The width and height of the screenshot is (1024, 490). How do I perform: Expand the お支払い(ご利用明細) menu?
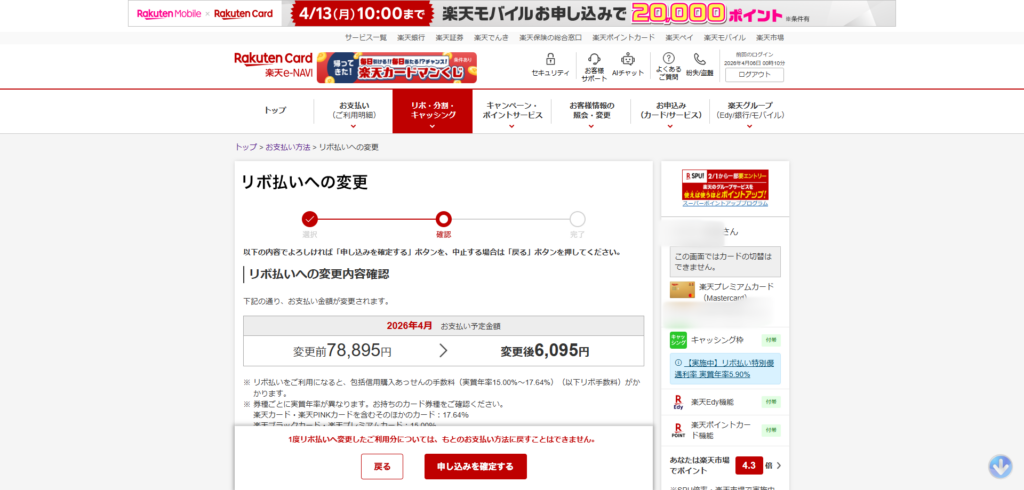(x=353, y=111)
